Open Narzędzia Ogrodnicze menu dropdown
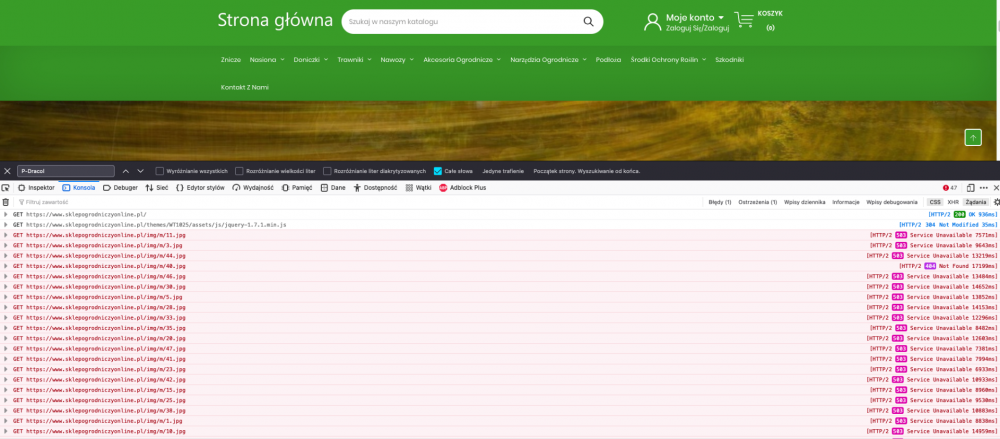This screenshot has height=439, width=1000. click(548, 59)
